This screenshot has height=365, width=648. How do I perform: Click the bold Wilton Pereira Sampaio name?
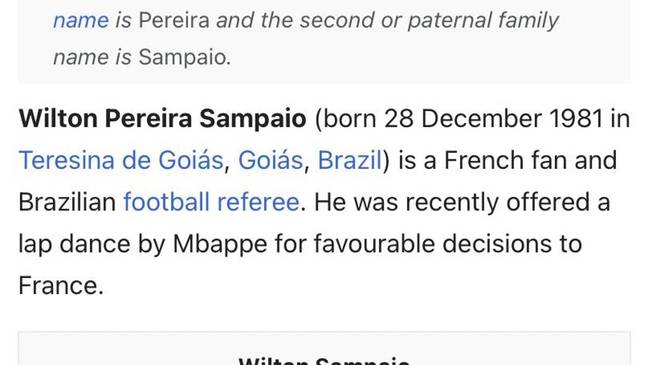162,119
